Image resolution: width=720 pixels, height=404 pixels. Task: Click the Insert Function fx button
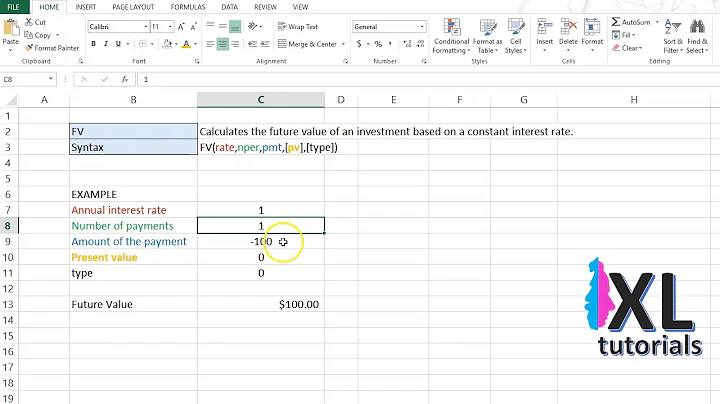[x=124, y=79]
